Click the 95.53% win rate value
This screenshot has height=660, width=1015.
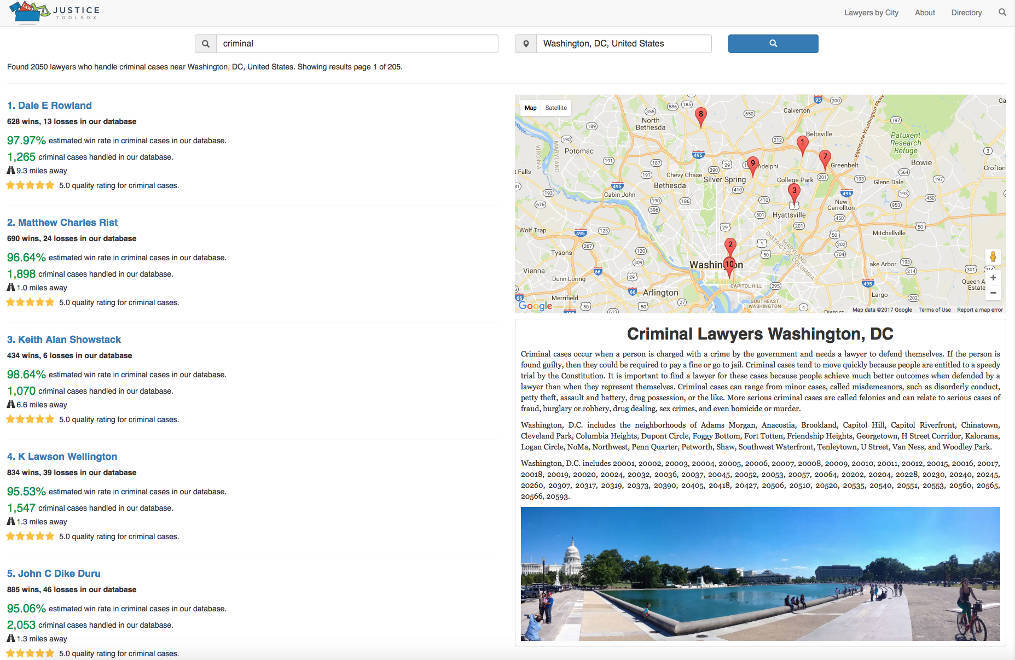[27, 492]
